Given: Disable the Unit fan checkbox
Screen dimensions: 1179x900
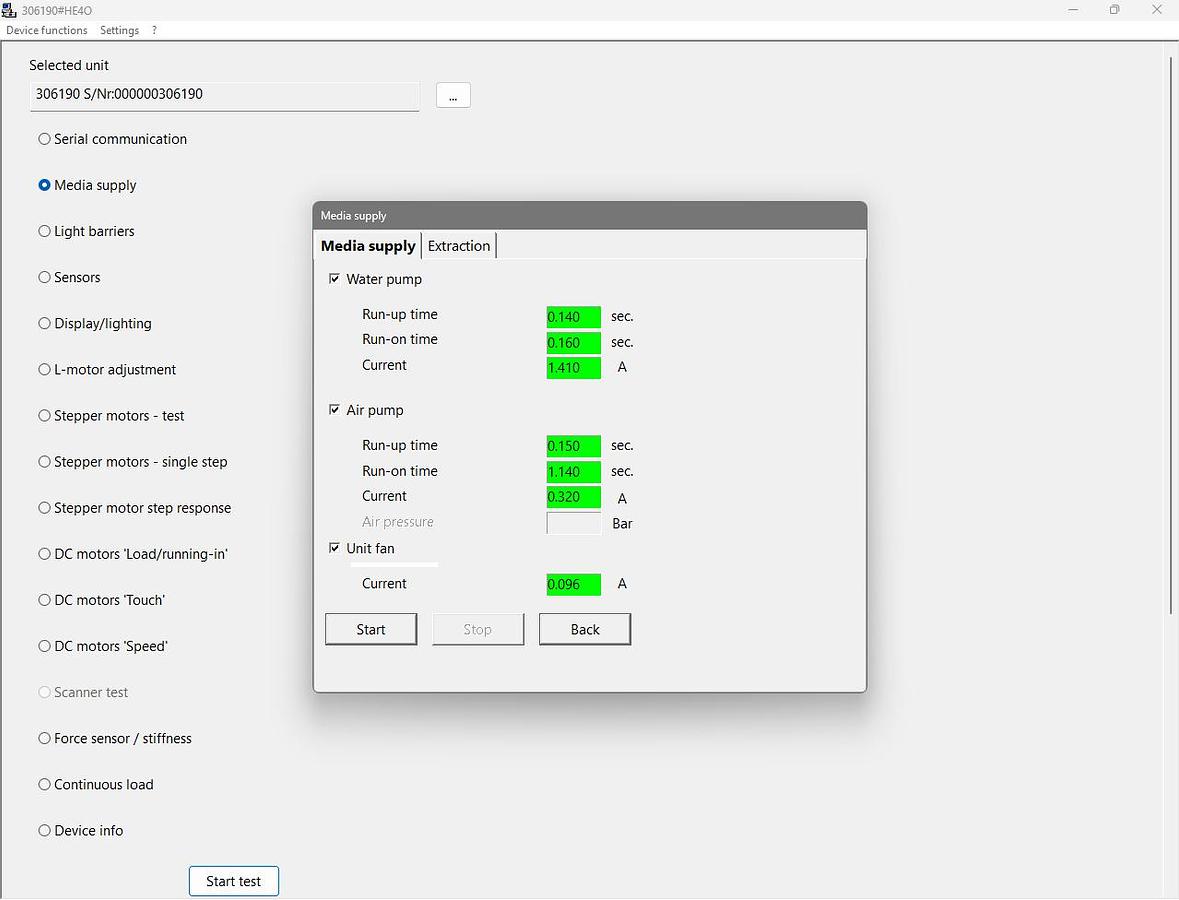Looking at the screenshot, I should coord(334,548).
